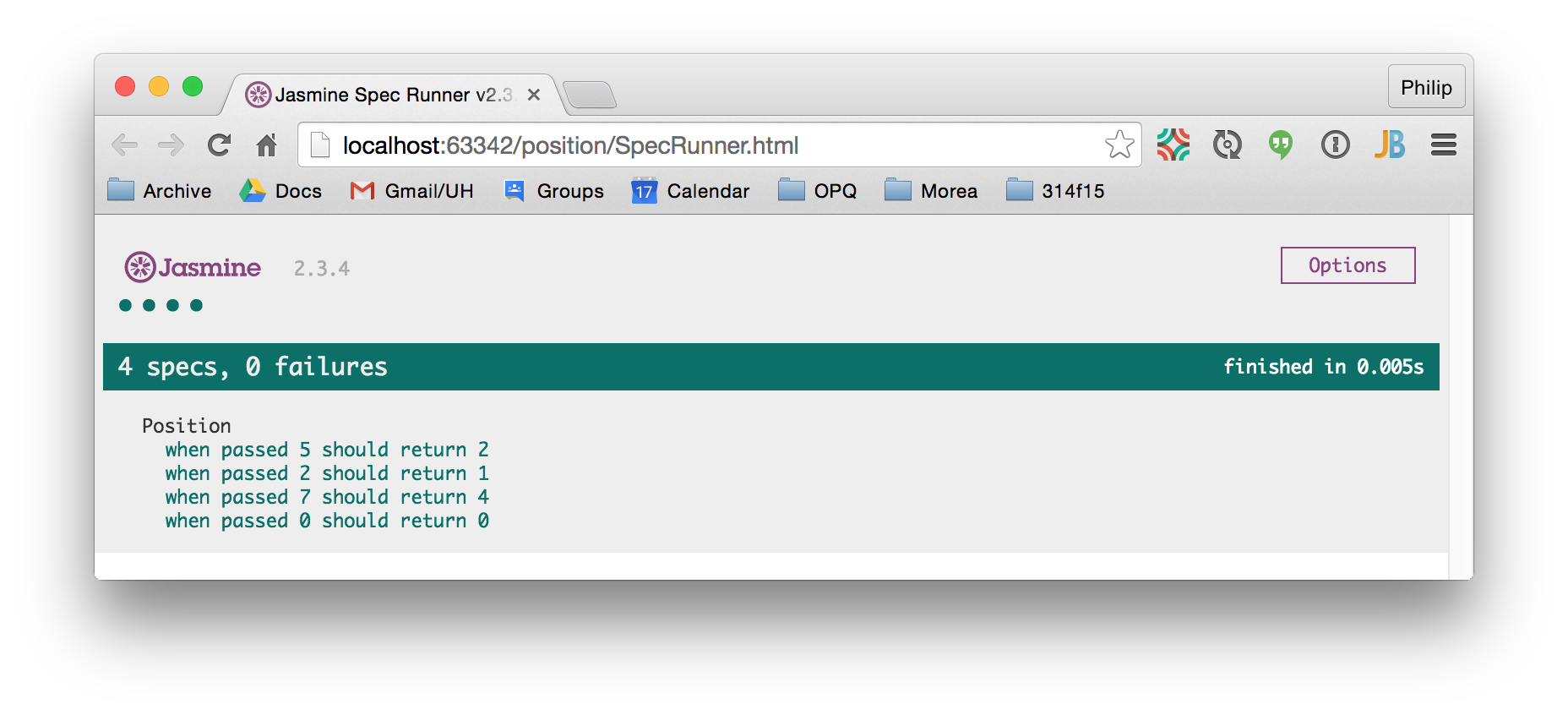This screenshot has height=715, width=1568.
Task: Click the circled info extension icon
Action: [1335, 145]
